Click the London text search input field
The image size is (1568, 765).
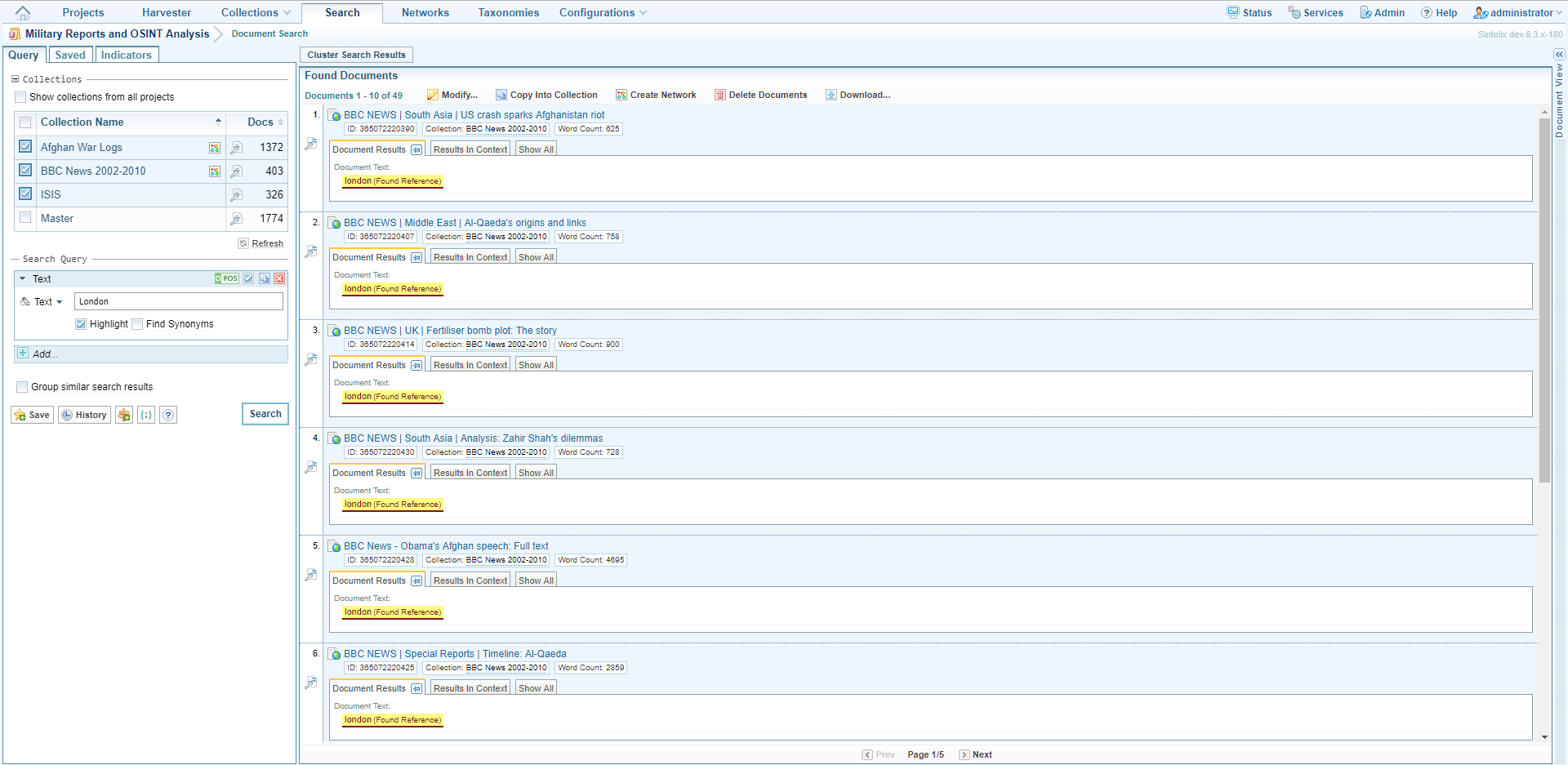point(178,302)
